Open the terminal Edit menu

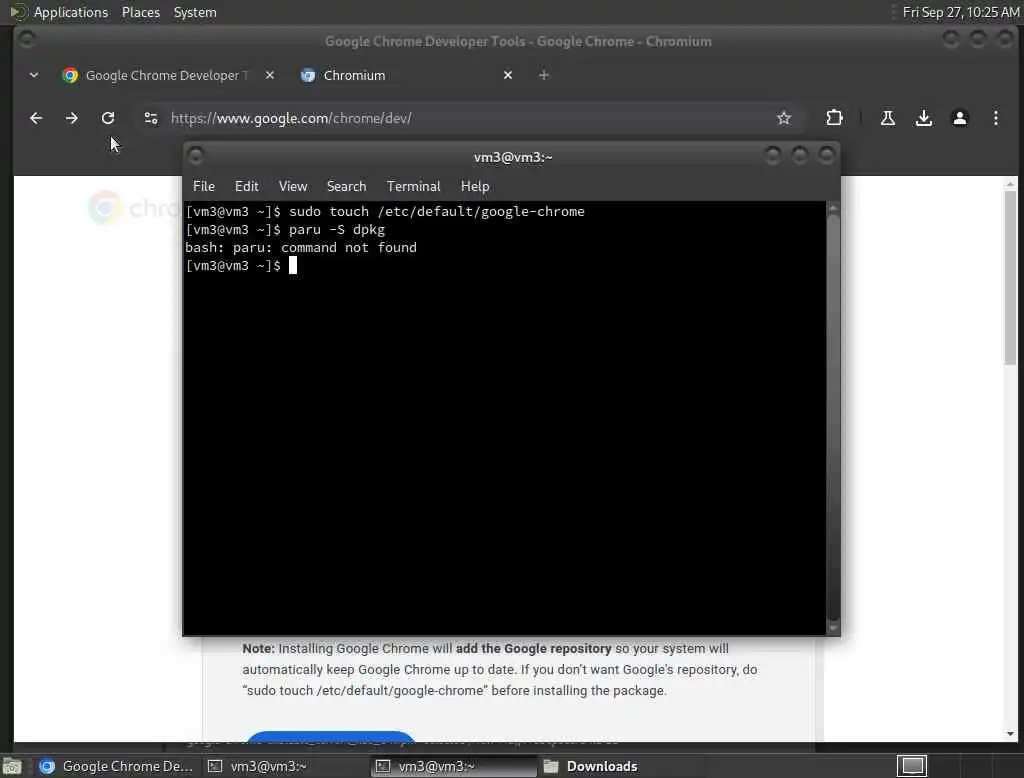pyautogui.click(x=246, y=186)
